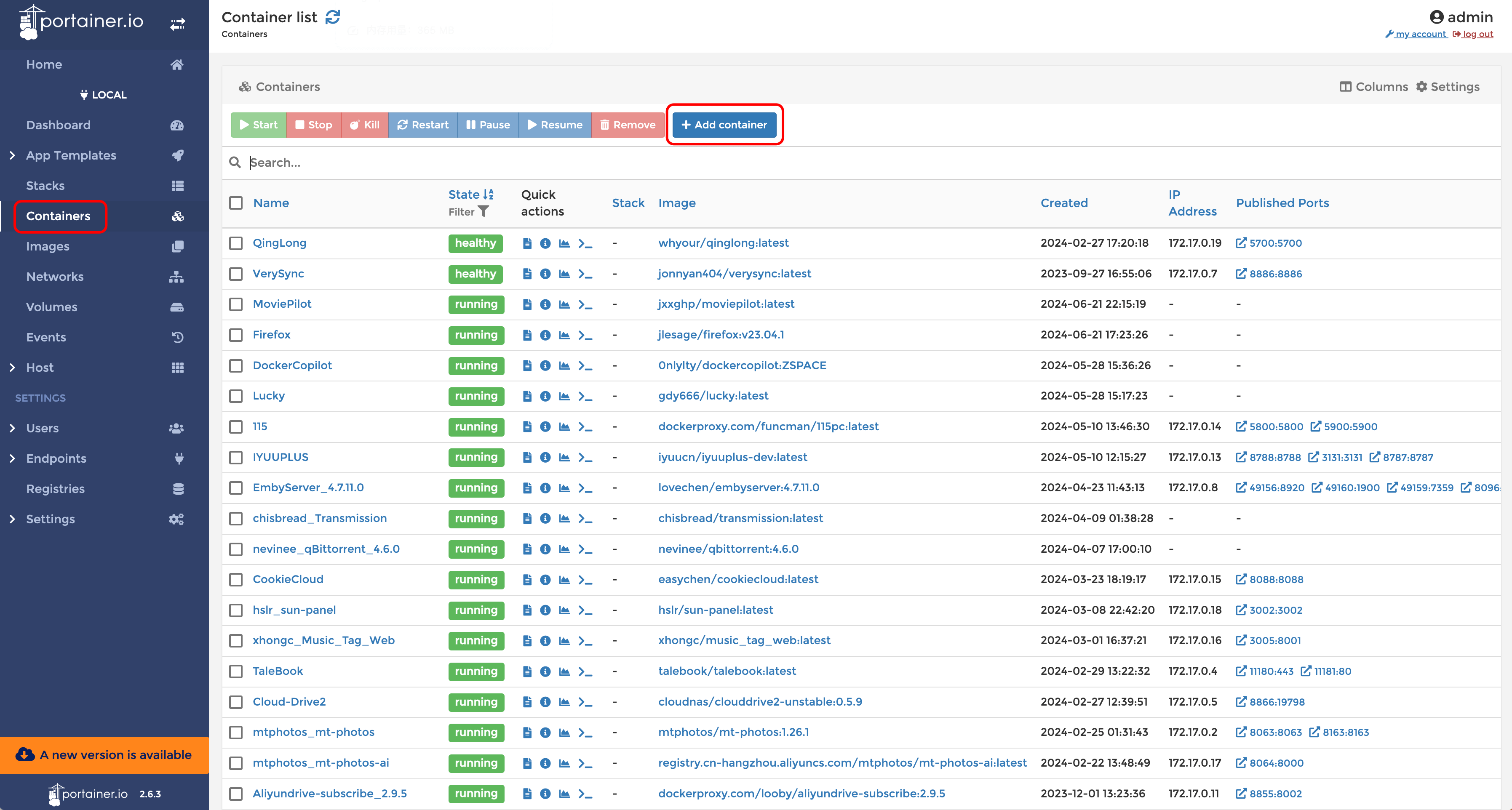Click the Networks sitemap icon in the sidebar

click(x=176, y=277)
